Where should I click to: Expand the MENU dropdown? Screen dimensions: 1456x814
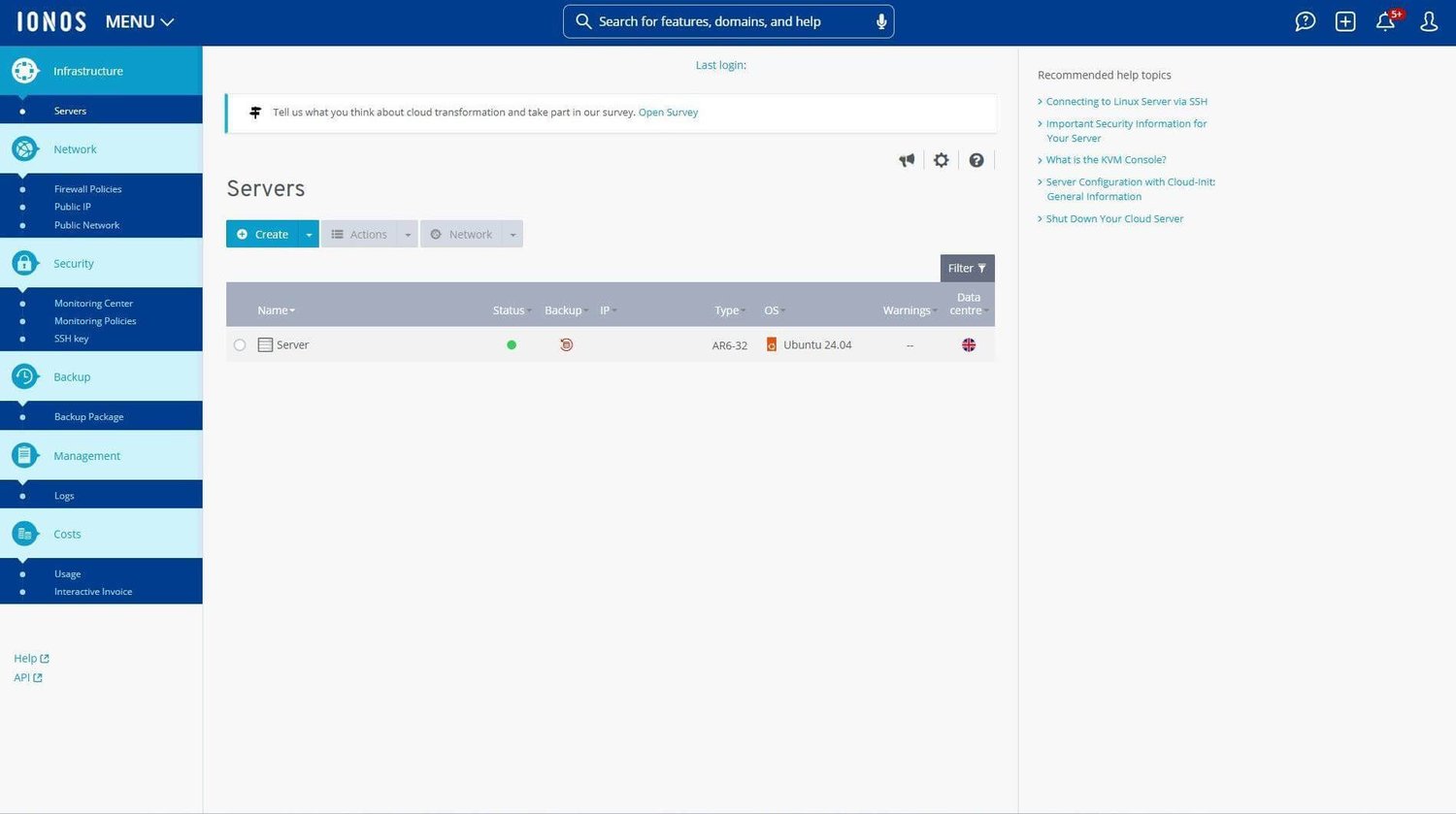point(140,21)
